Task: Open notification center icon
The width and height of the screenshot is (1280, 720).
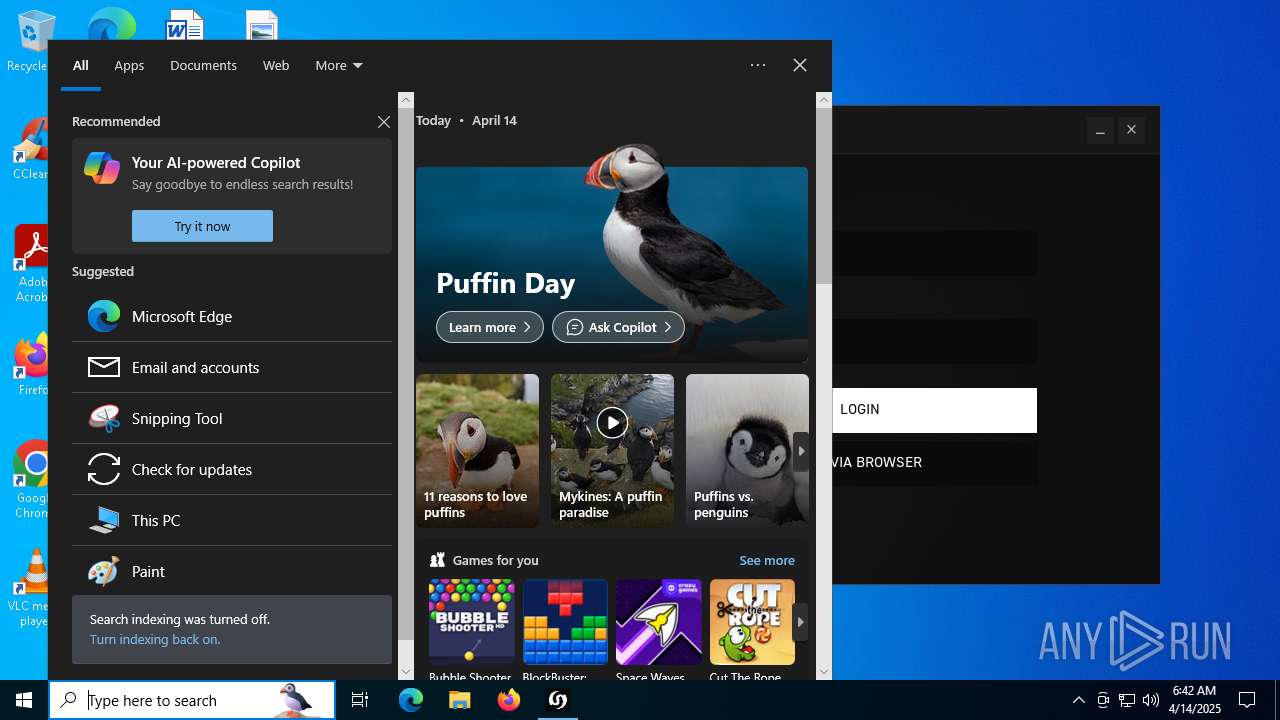Action: (x=1247, y=700)
